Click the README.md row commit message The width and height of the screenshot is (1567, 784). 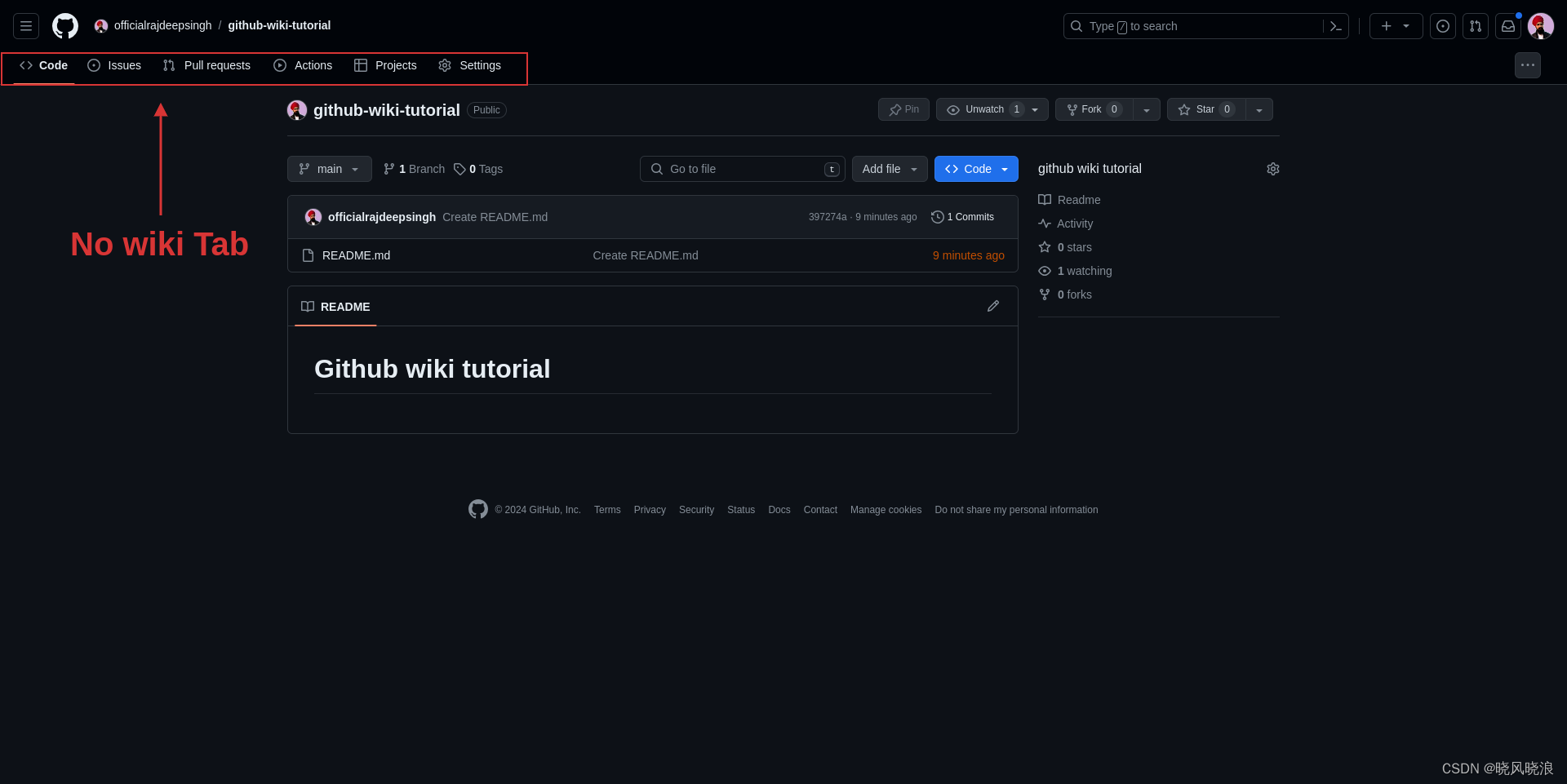(646, 255)
